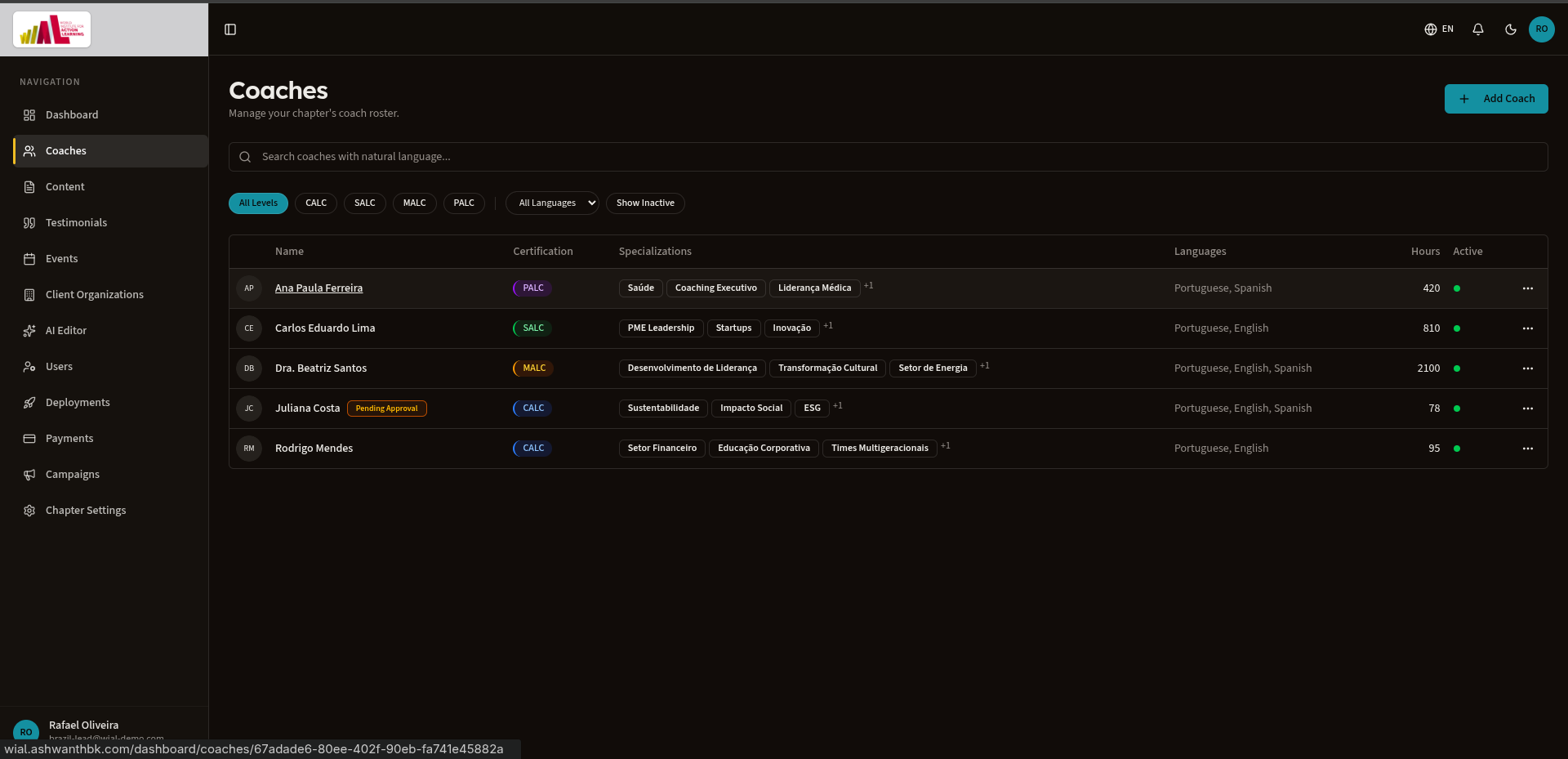The height and width of the screenshot is (759, 1568).
Task: Open row actions for Rodrigo Mendes
Action: (1528, 449)
